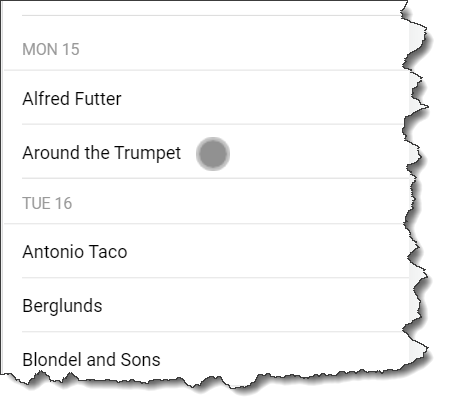Image resolution: width=449 pixels, height=413 pixels.
Task: Click empty space right of Alfred Futter
Action: [263, 98]
